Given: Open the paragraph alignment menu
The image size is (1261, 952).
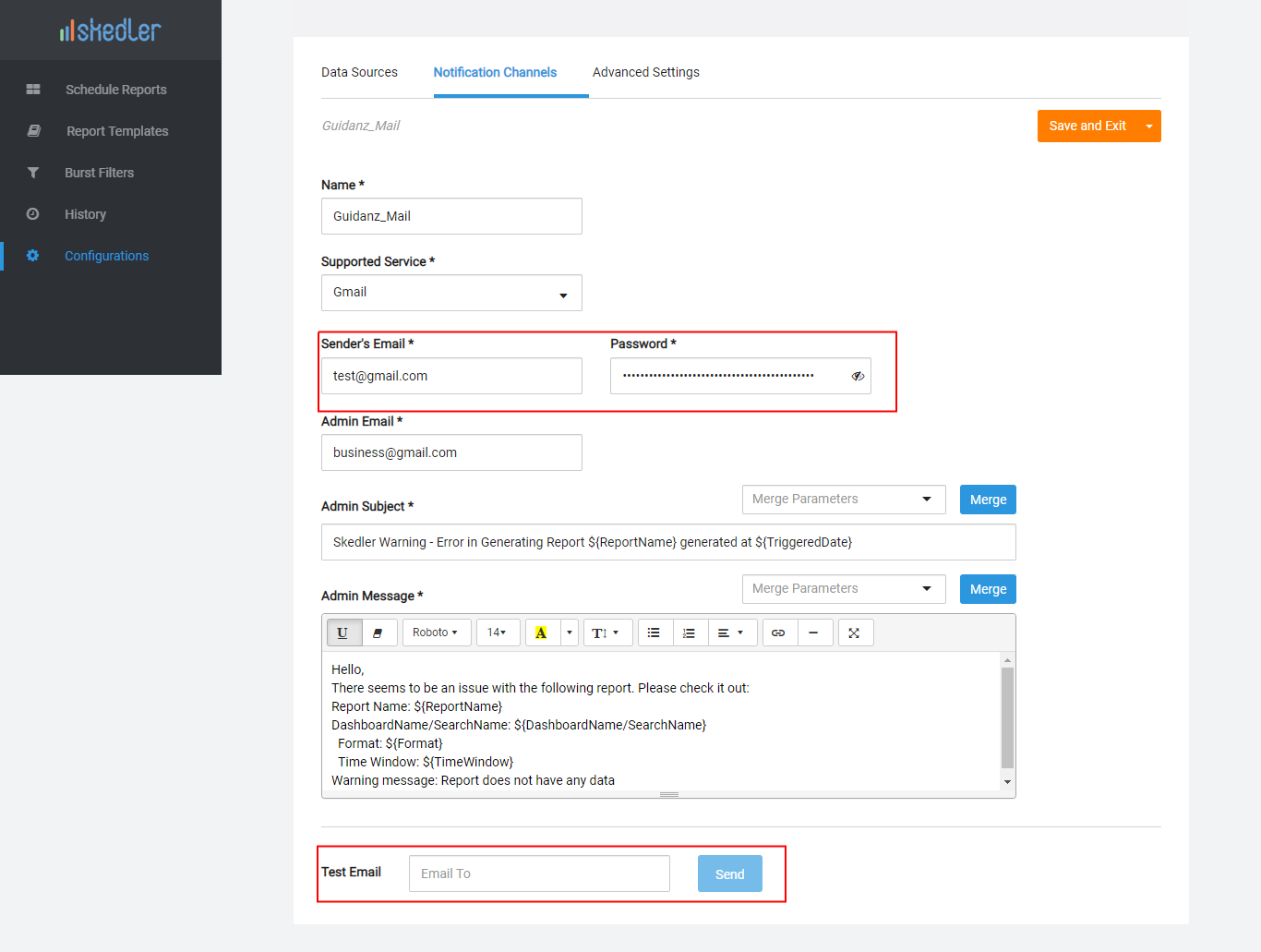Looking at the screenshot, I should pos(732,633).
